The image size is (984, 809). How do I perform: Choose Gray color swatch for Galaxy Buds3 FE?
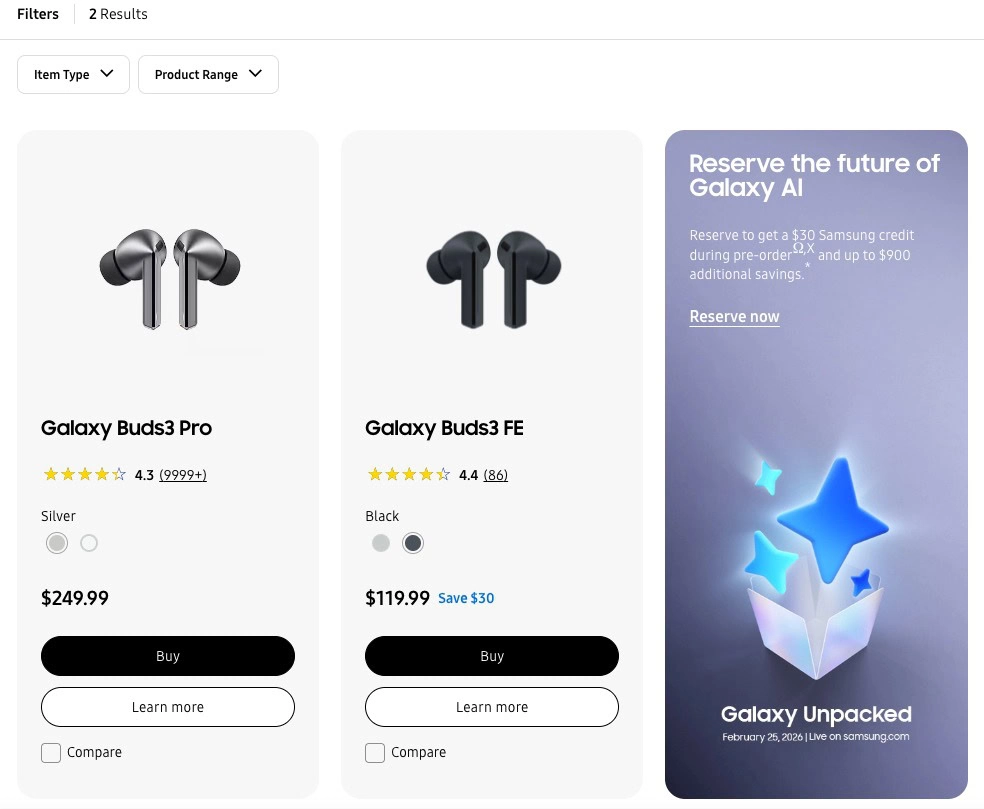pyautogui.click(x=381, y=543)
